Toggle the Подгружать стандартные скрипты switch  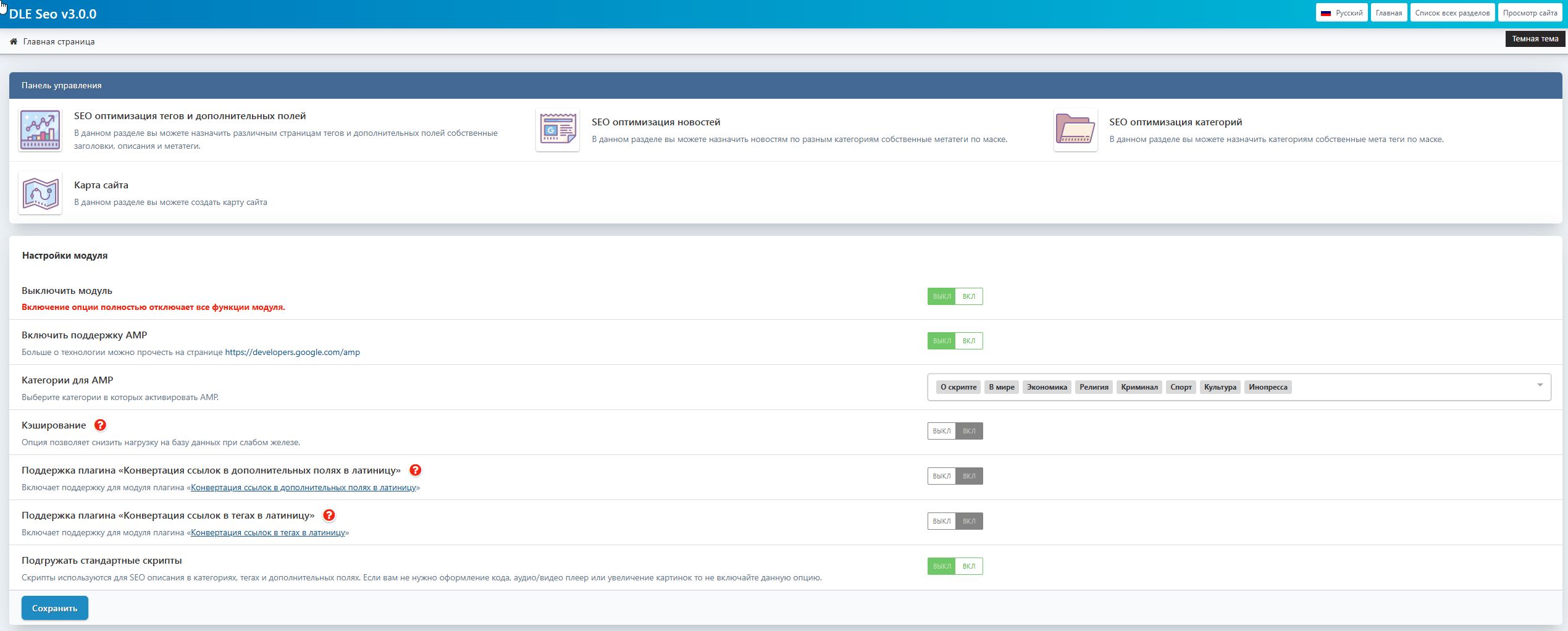click(x=955, y=566)
